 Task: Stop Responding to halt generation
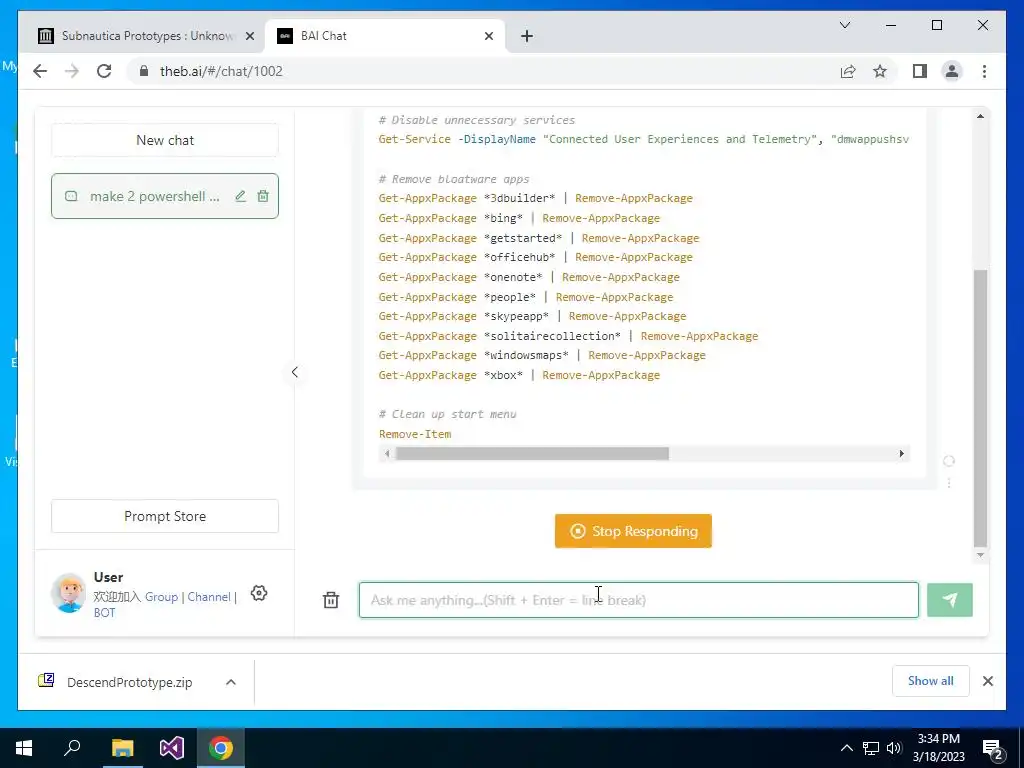pyautogui.click(x=633, y=531)
